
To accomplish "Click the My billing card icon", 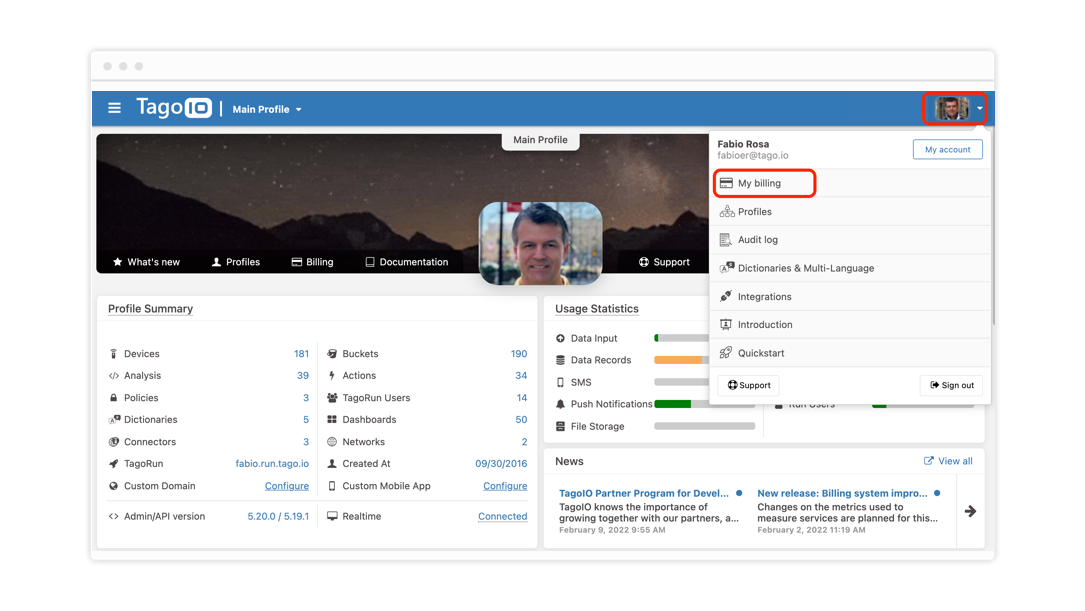I will [726, 183].
